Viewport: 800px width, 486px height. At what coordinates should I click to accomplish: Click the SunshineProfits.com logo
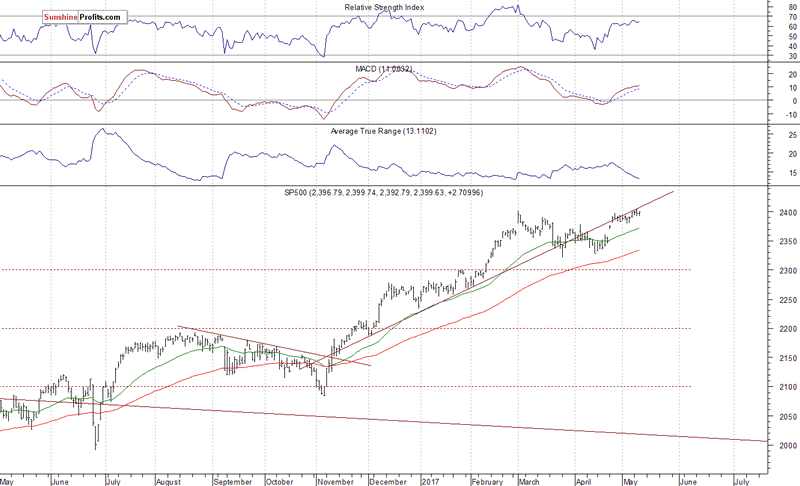84,17
